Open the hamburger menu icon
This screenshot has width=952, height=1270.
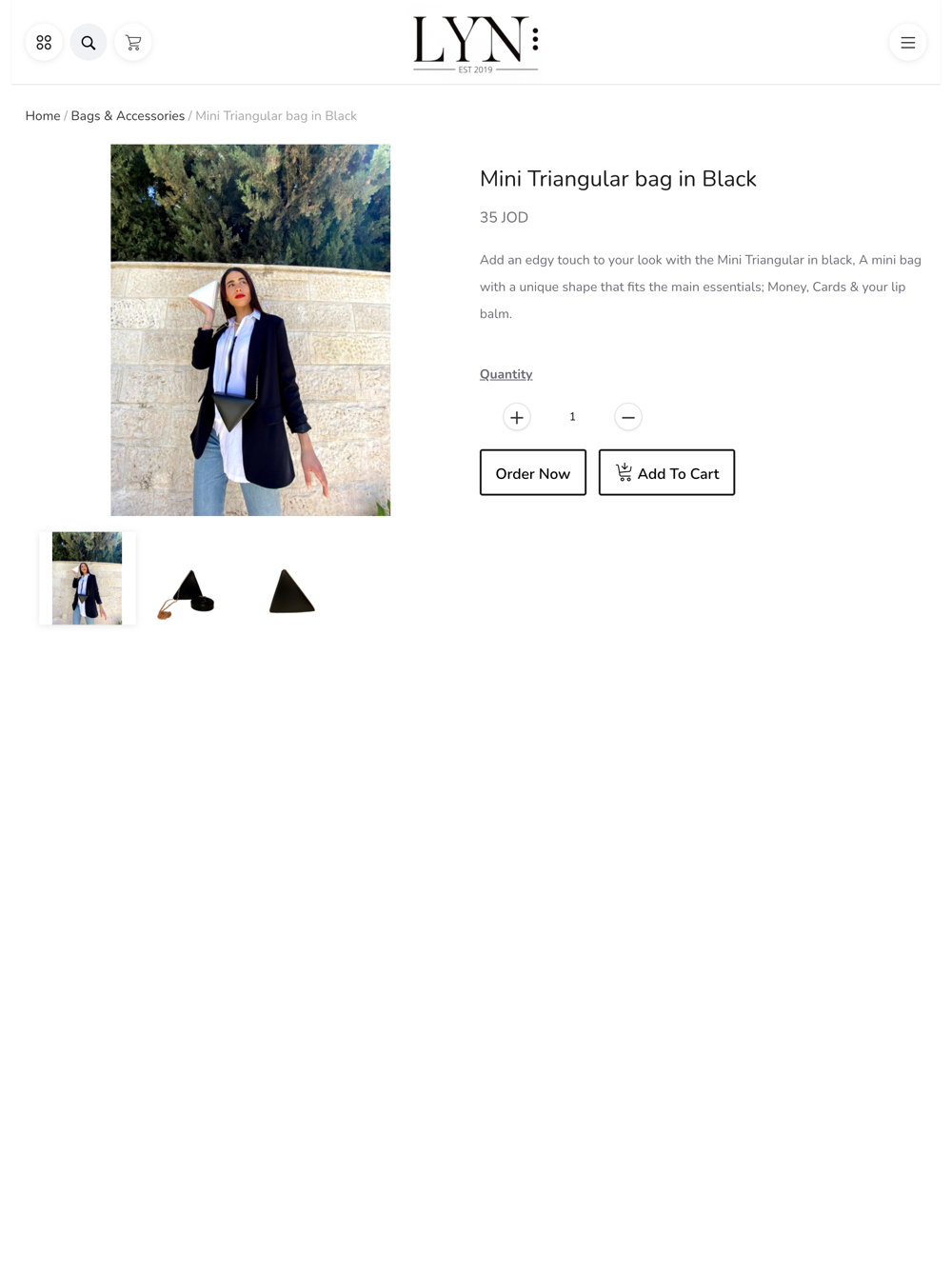[x=908, y=43]
